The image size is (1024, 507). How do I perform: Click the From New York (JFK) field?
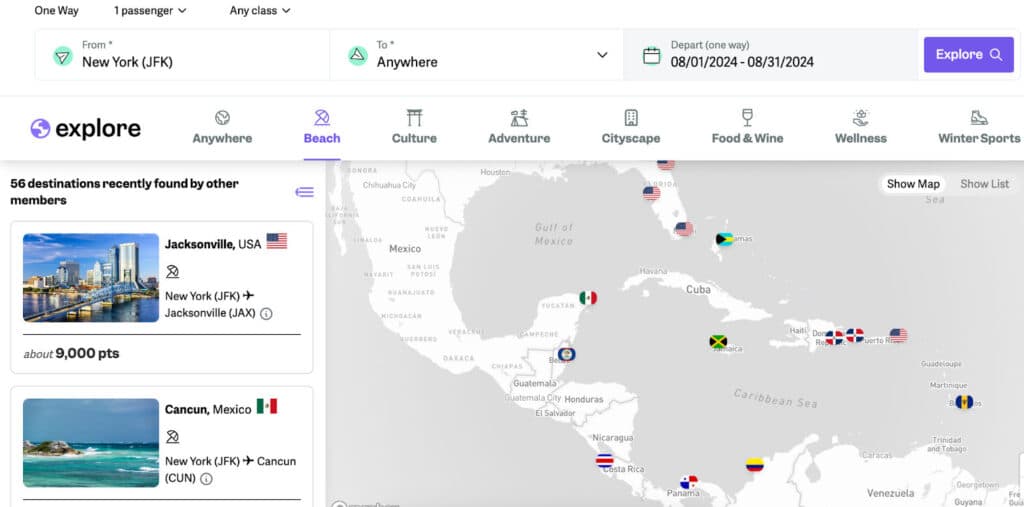pos(182,54)
